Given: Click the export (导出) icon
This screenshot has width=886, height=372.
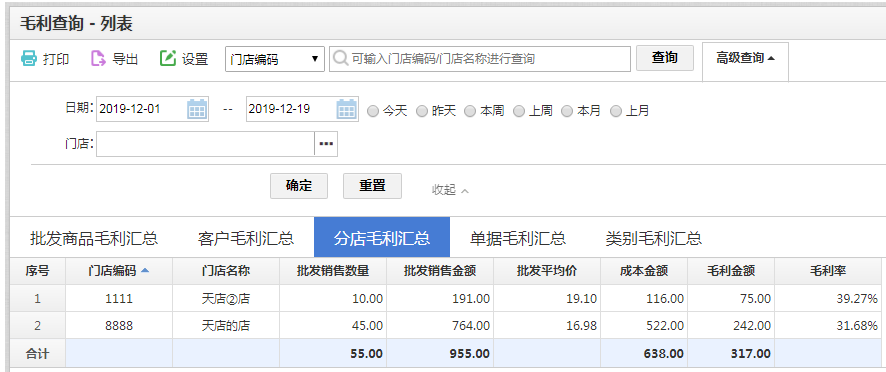Looking at the screenshot, I should 98,58.
